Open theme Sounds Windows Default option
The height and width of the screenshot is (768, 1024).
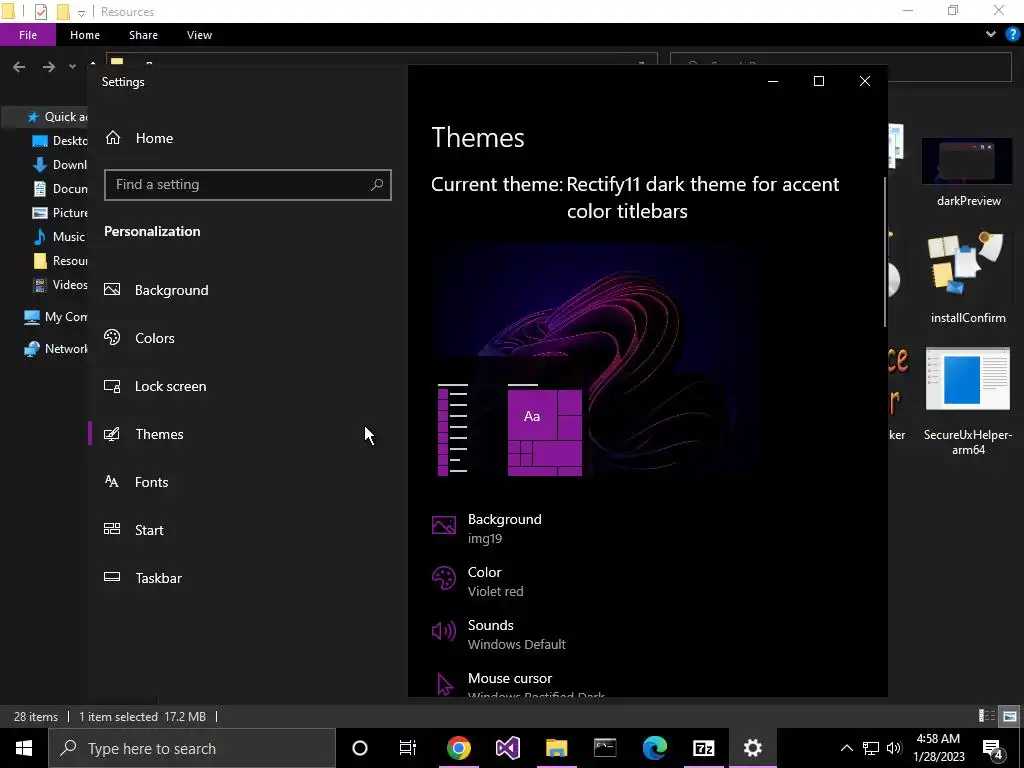click(x=499, y=633)
